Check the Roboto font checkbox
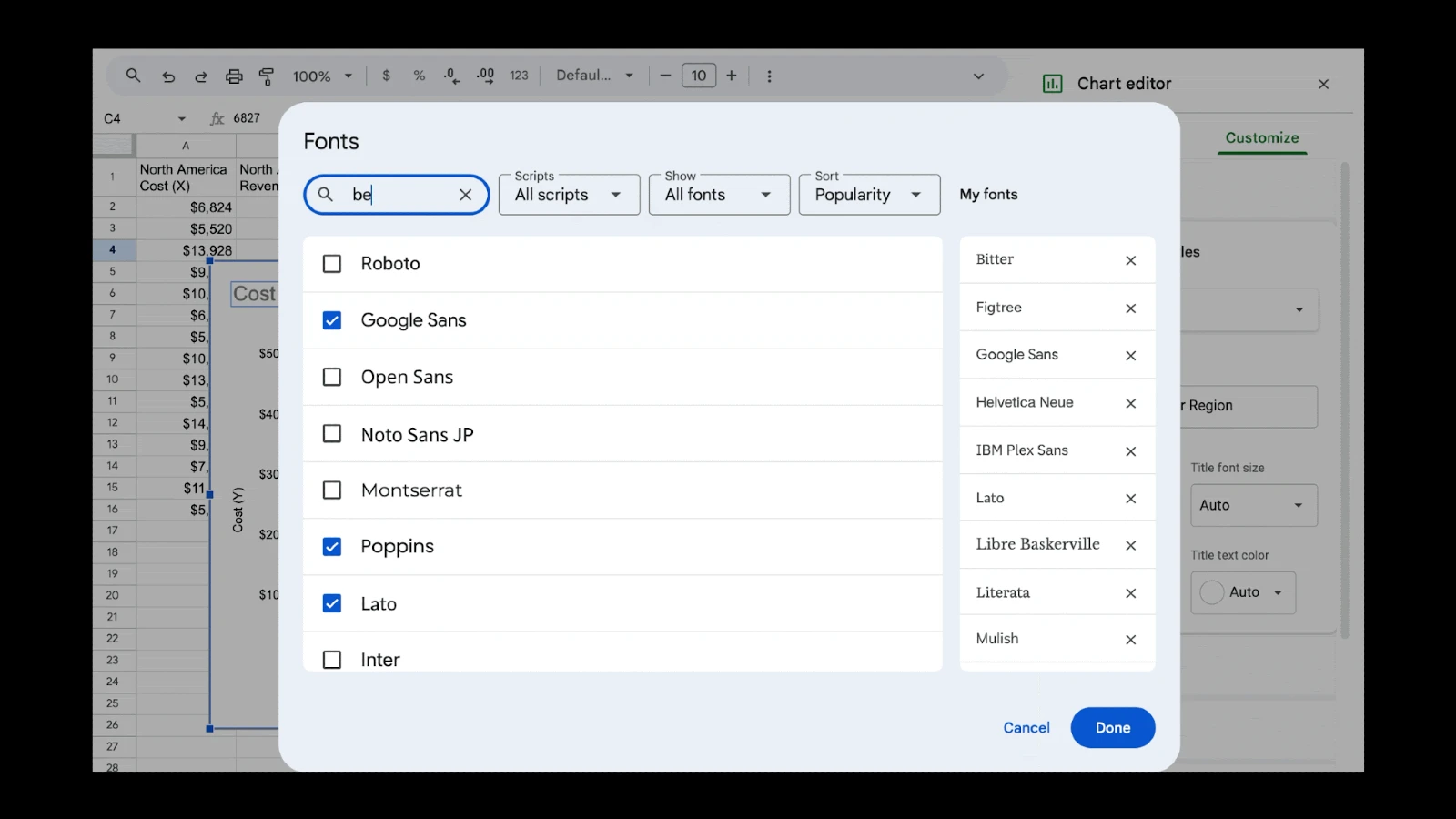Screen dimensions: 1456x819 (332, 264)
